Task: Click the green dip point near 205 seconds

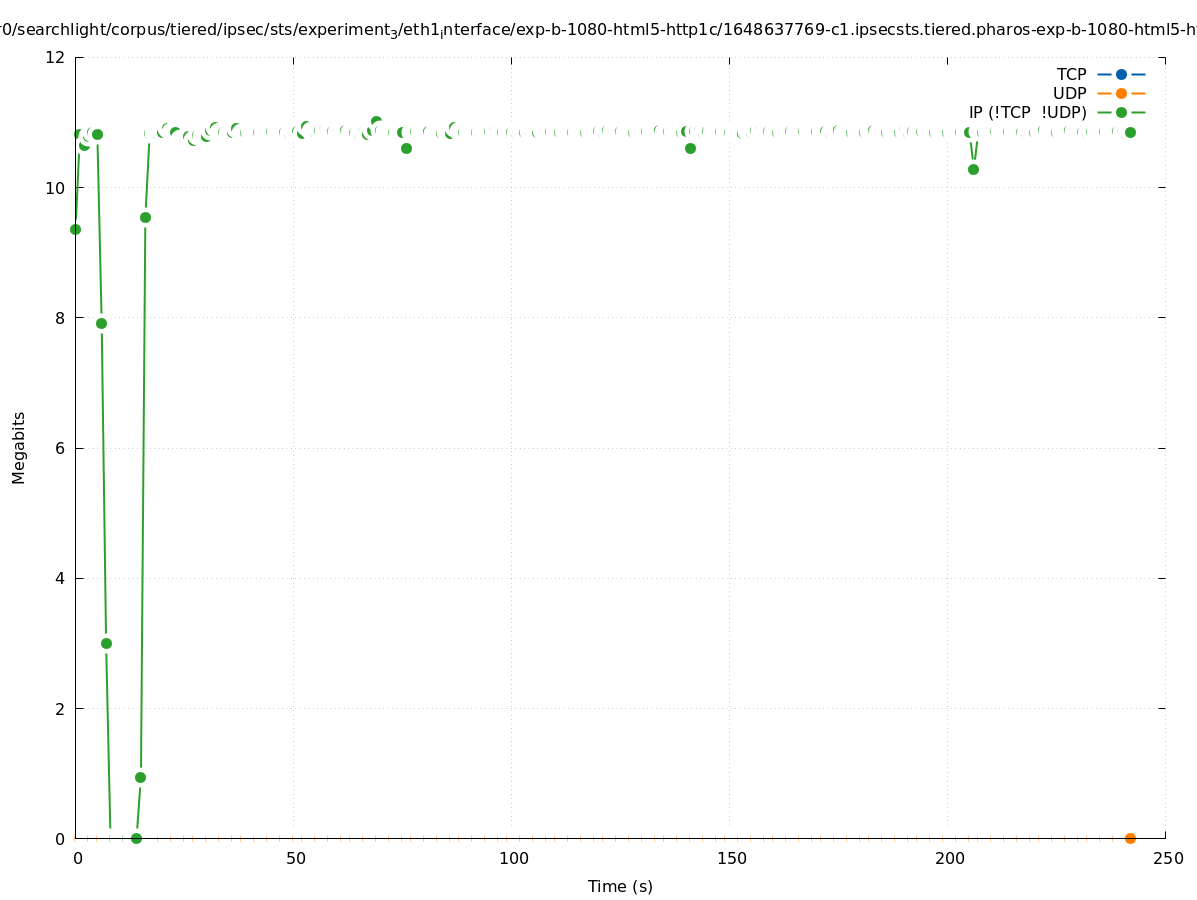Action: pyautogui.click(x=973, y=169)
